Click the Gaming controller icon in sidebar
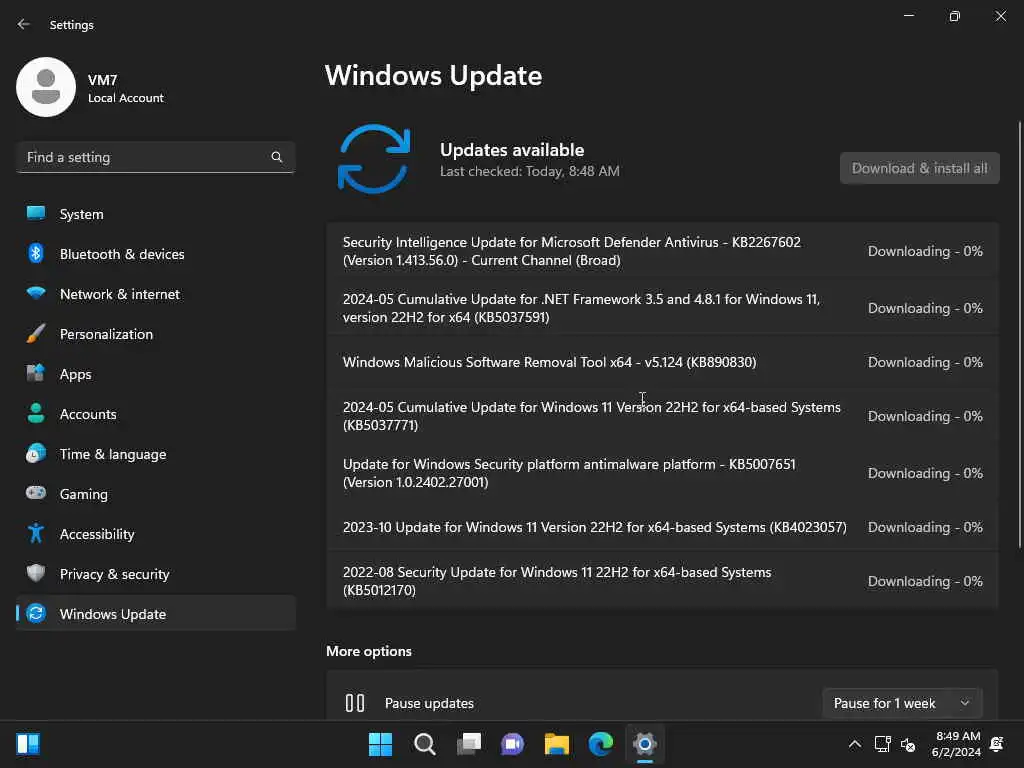 36,493
